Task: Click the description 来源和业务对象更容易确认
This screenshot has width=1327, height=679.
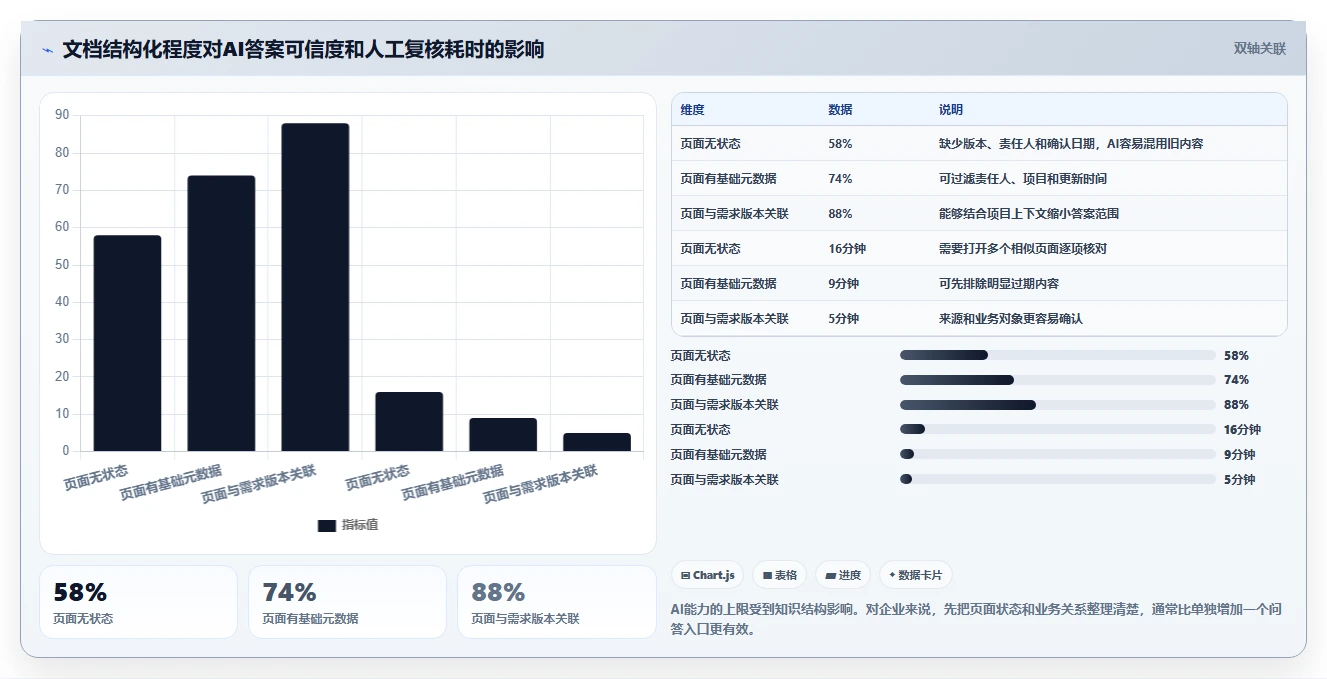Action: (x=1010, y=319)
